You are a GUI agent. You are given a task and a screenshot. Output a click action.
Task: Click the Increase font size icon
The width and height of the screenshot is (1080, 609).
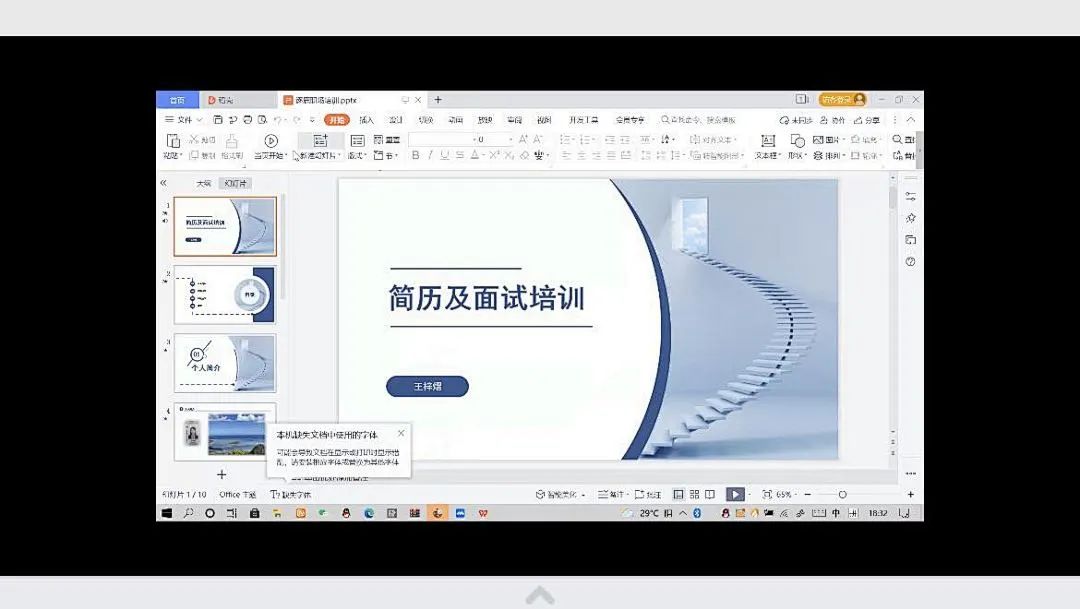pos(523,140)
